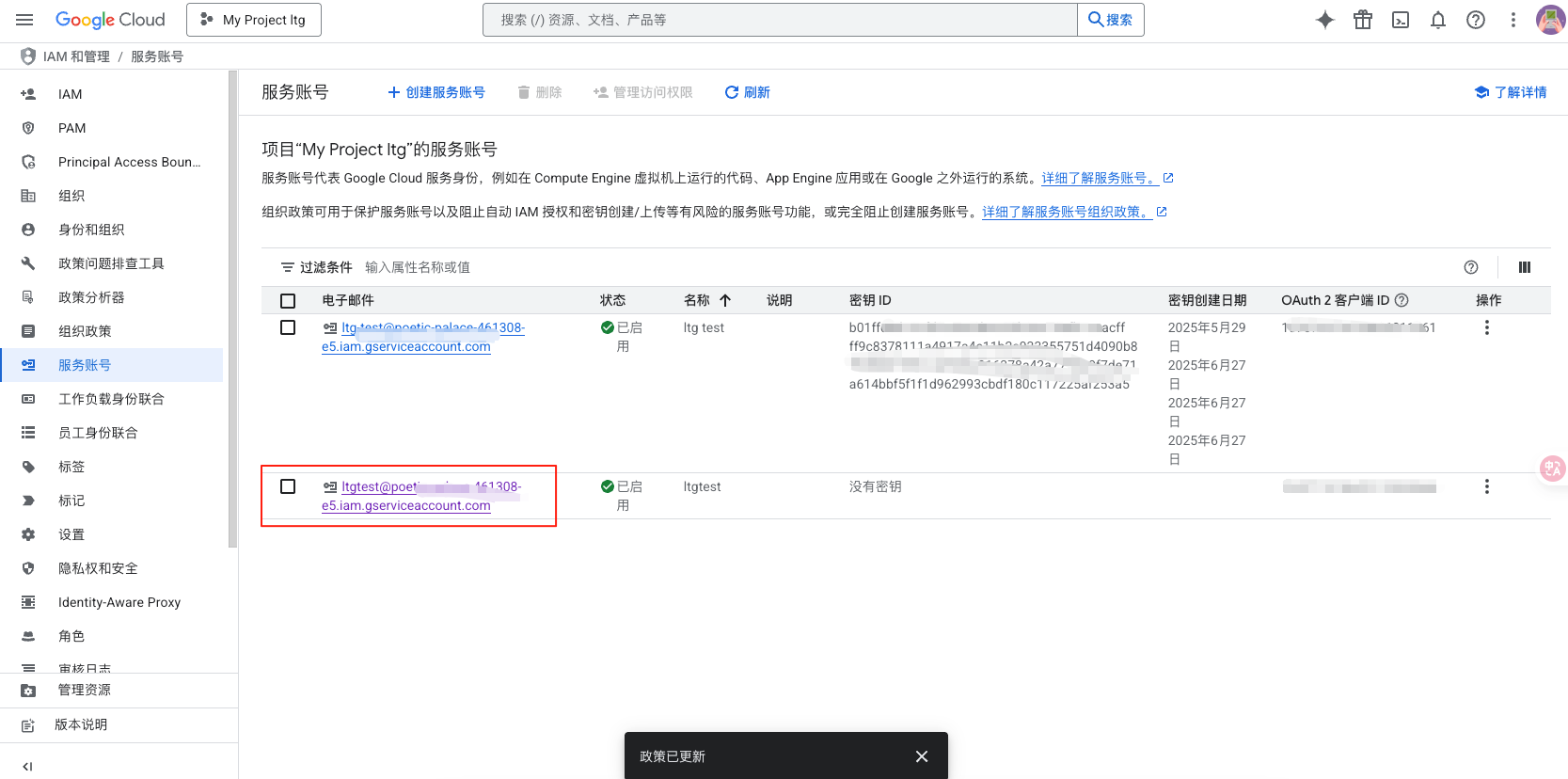1568x779 pixels.
Task: Click the 电子邮件 column header
Action: 348,300
